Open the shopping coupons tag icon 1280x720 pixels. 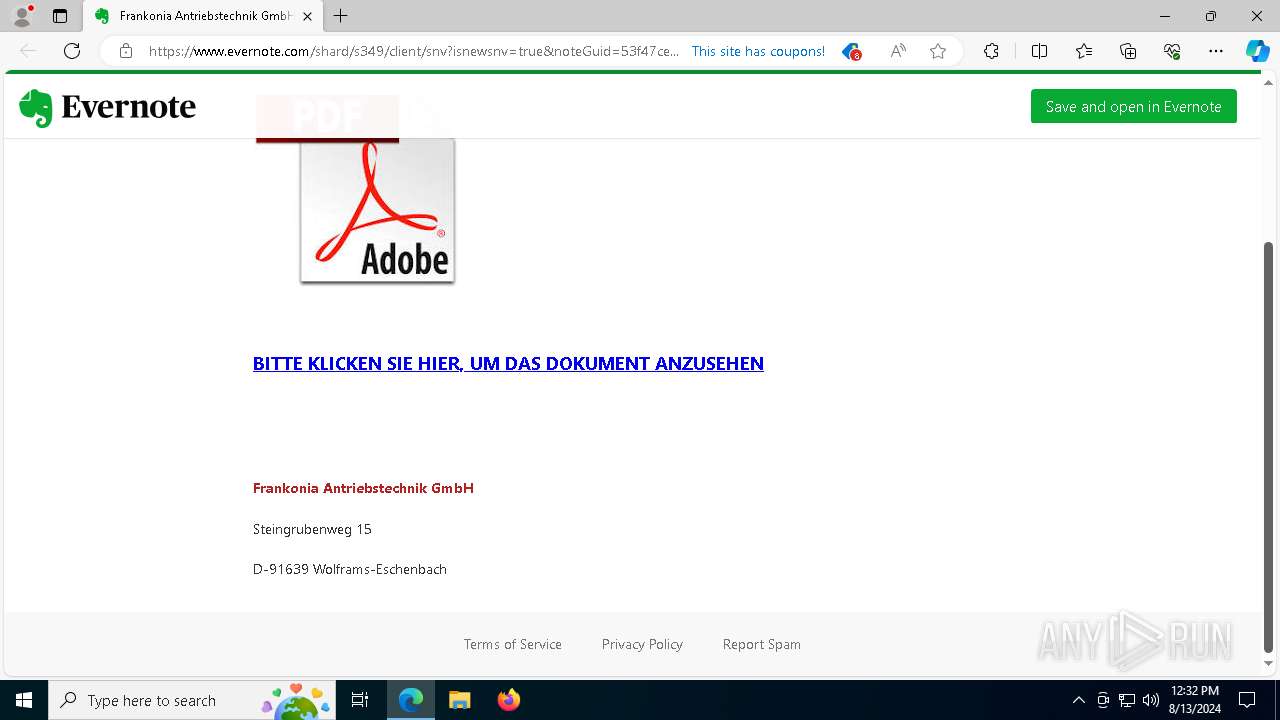point(851,51)
